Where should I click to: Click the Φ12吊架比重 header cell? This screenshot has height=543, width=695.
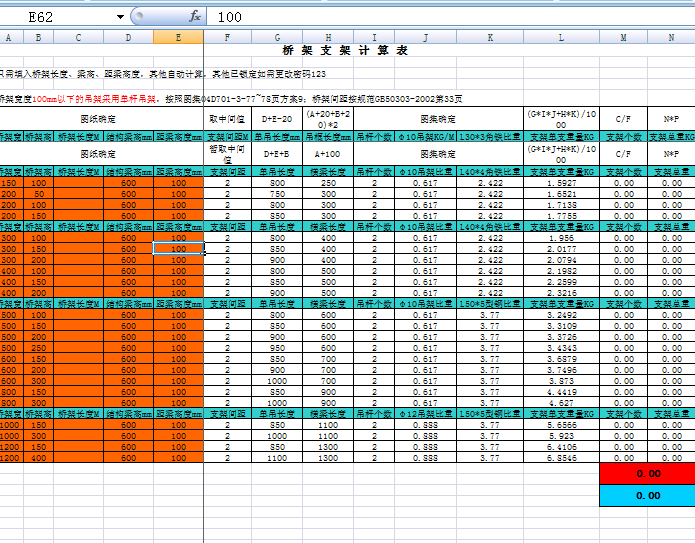tap(426, 414)
